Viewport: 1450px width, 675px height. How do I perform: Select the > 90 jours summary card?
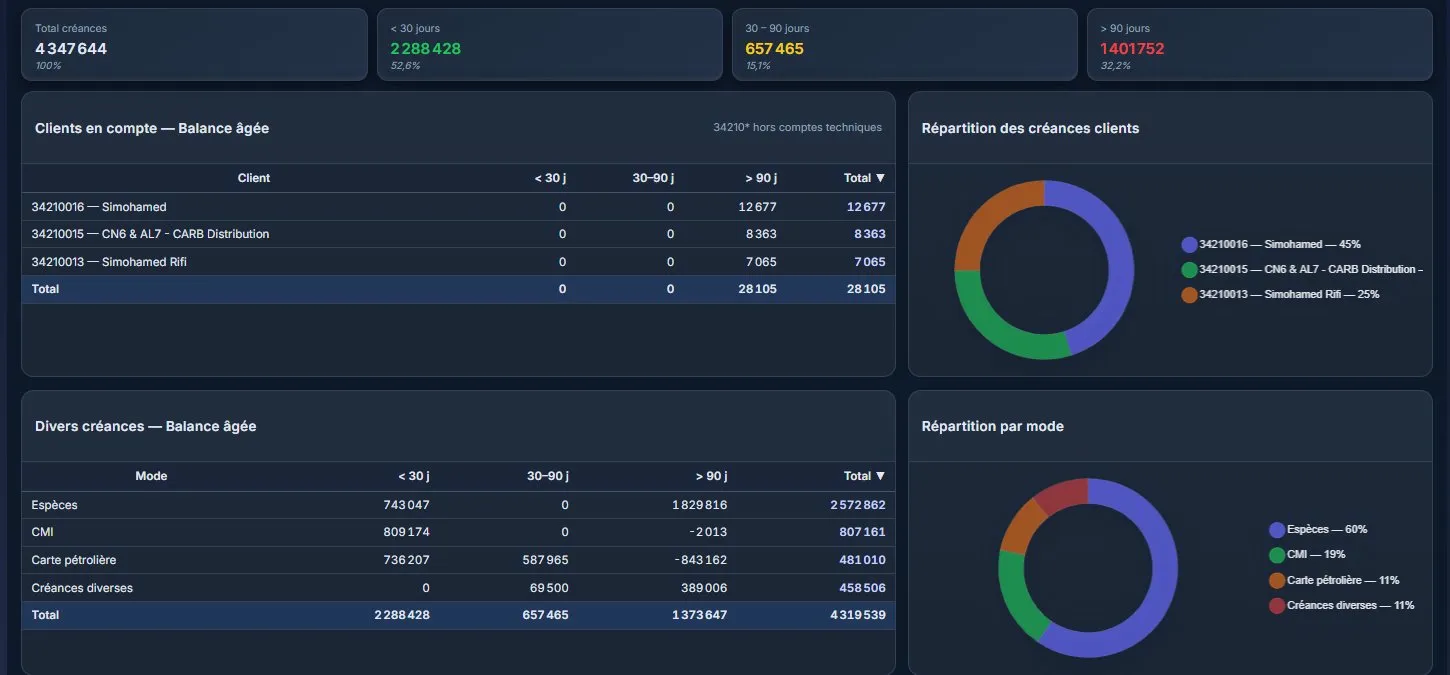pos(1259,45)
